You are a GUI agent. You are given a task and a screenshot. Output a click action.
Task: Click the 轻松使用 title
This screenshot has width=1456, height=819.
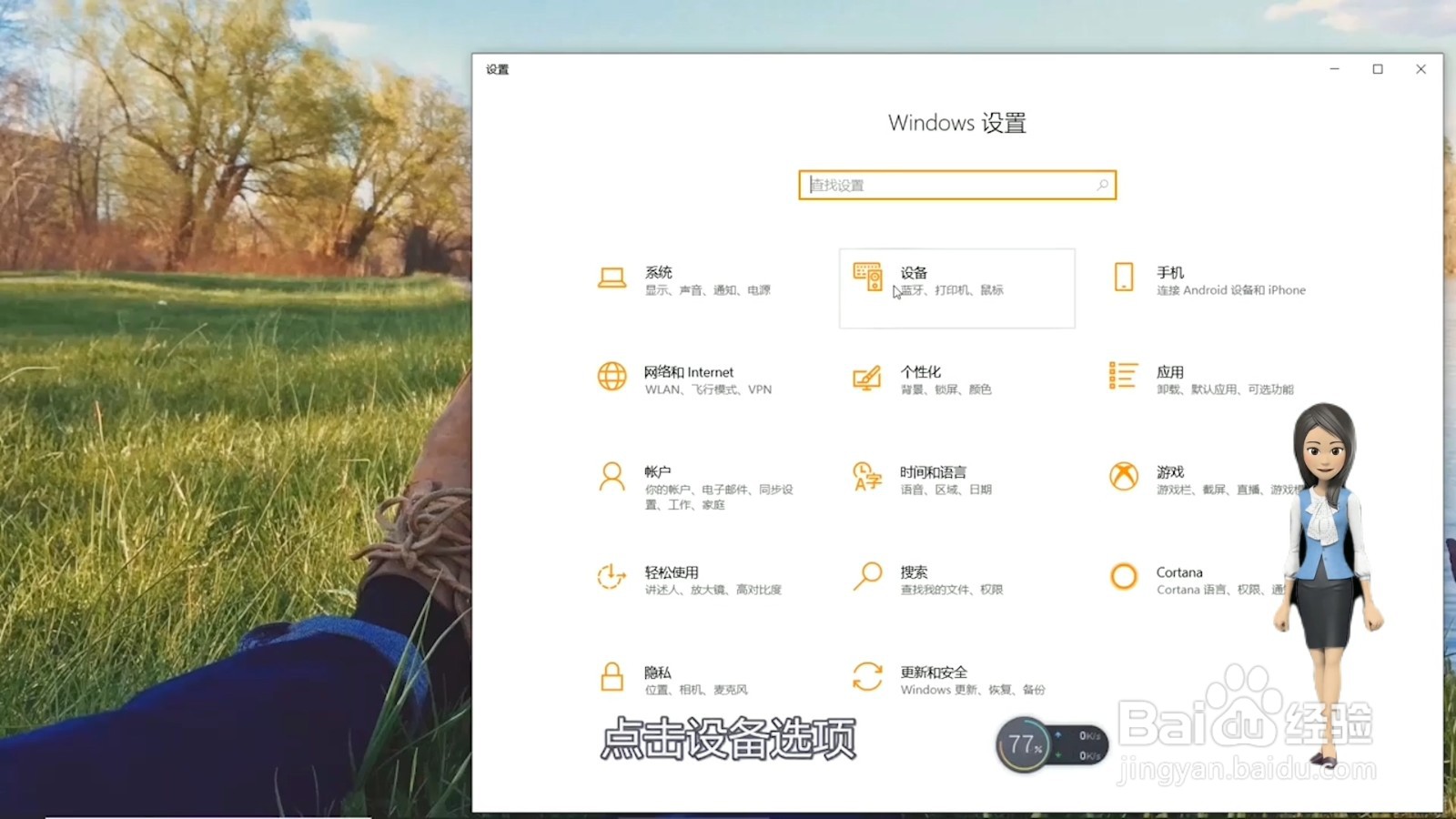click(x=672, y=572)
